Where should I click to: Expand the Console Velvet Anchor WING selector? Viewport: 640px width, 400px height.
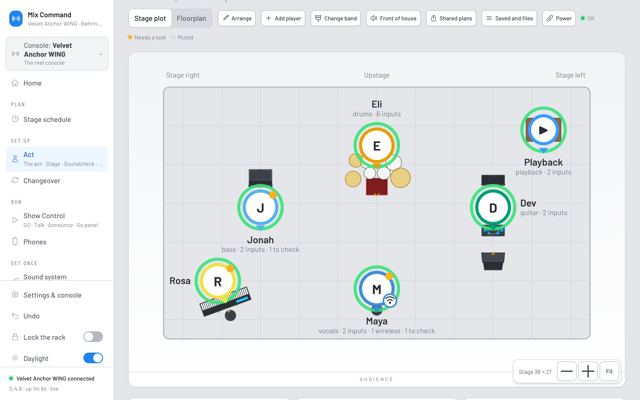coord(57,54)
